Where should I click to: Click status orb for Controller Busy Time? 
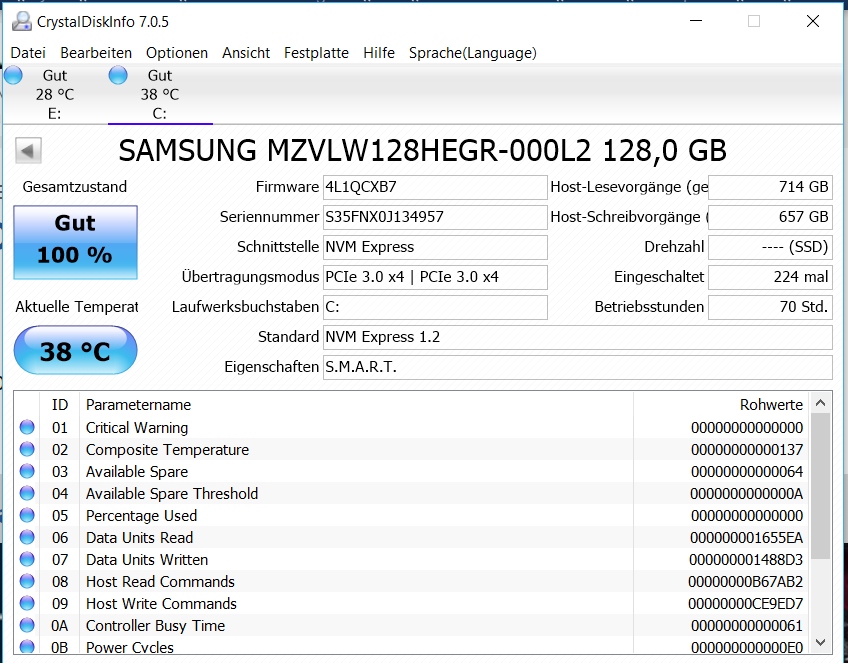coord(27,626)
